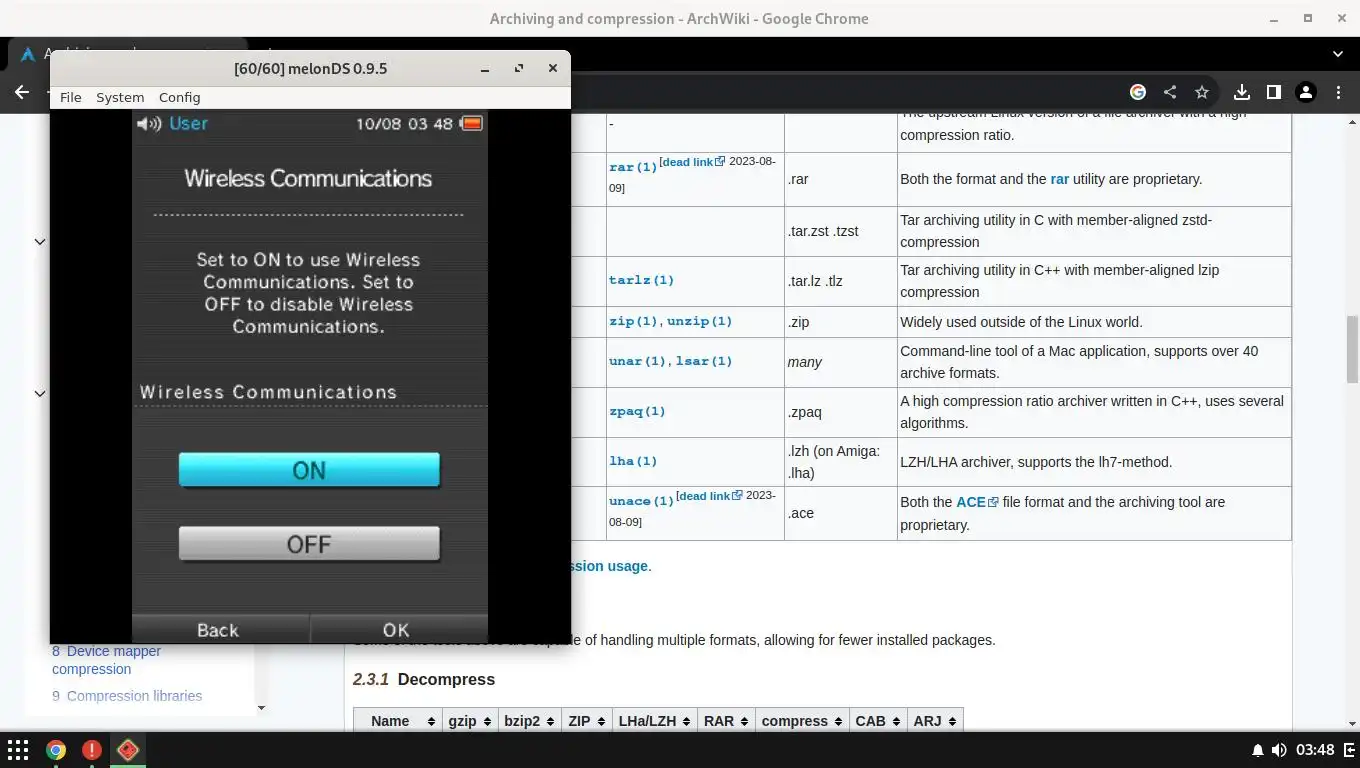This screenshot has height=768, width=1360.
Task: Click the battery icon in the melonDS screen
Action: (x=472, y=124)
